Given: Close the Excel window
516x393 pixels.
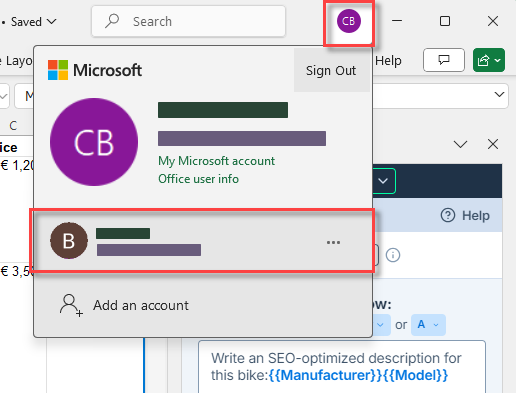Looking at the screenshot, I should [493, 21].
